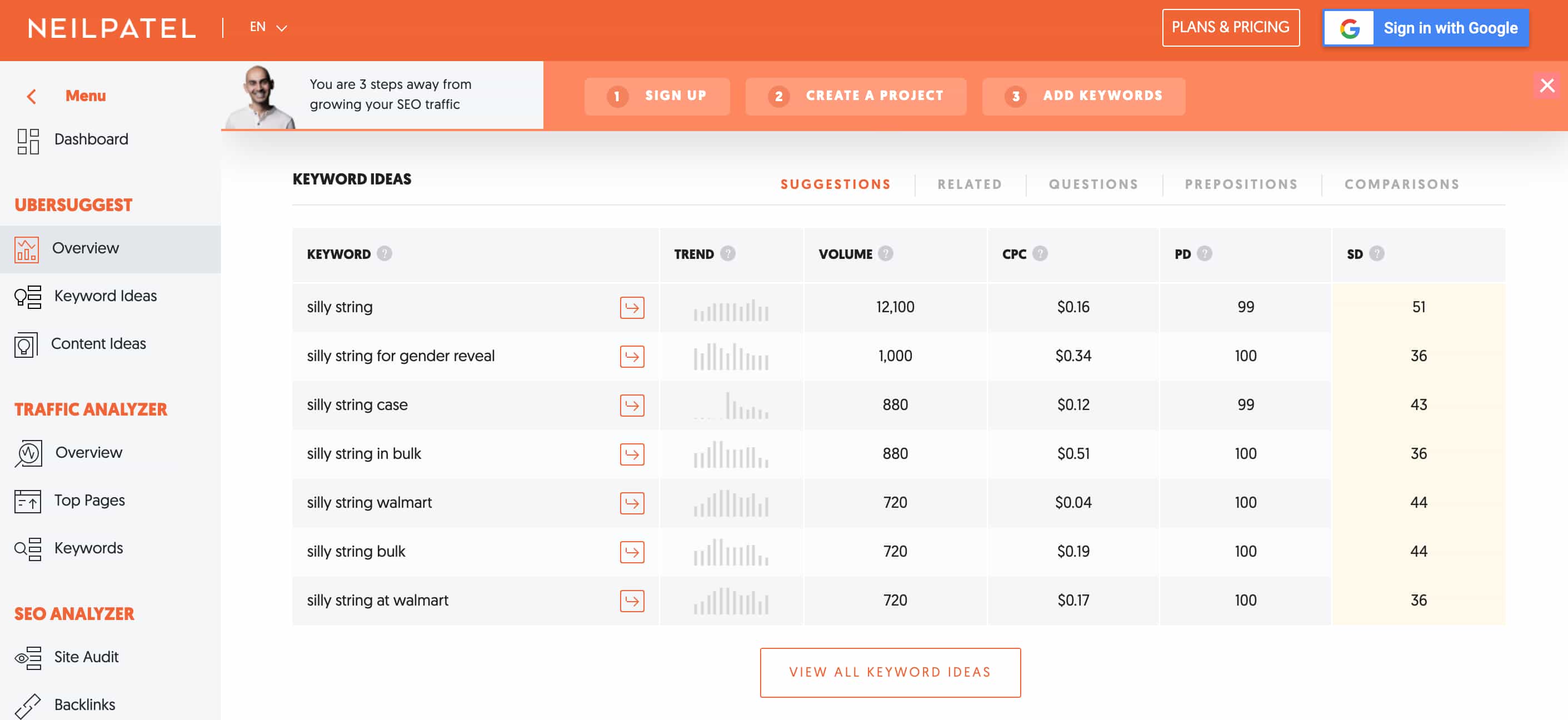This screenshot has width=1568, height=720.
Task: Open the EN language dropdown
Action: (x=268, y=27)
